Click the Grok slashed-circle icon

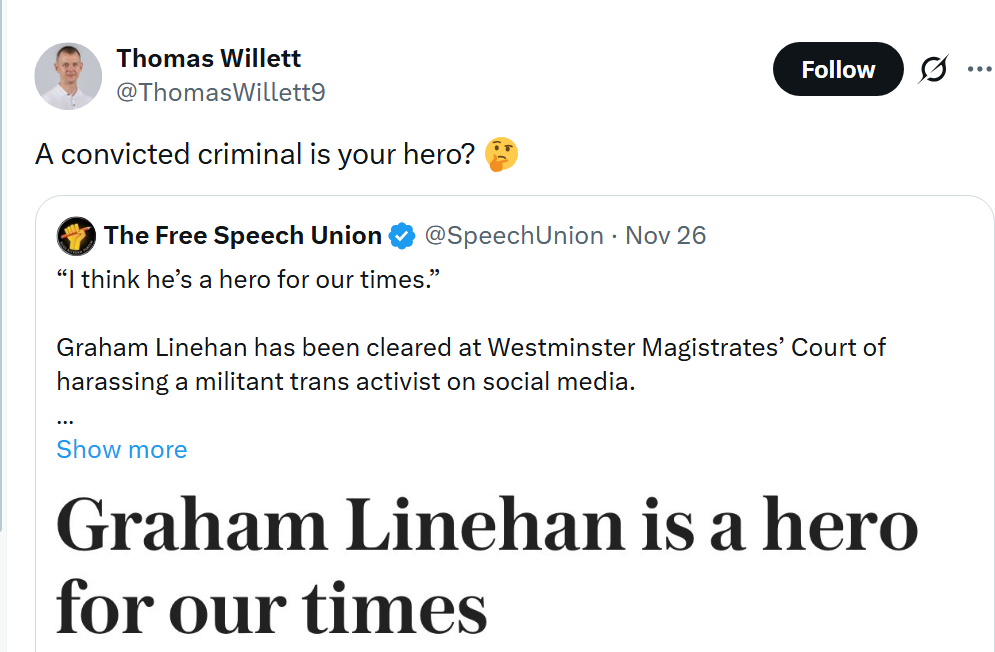pos(931,70)
